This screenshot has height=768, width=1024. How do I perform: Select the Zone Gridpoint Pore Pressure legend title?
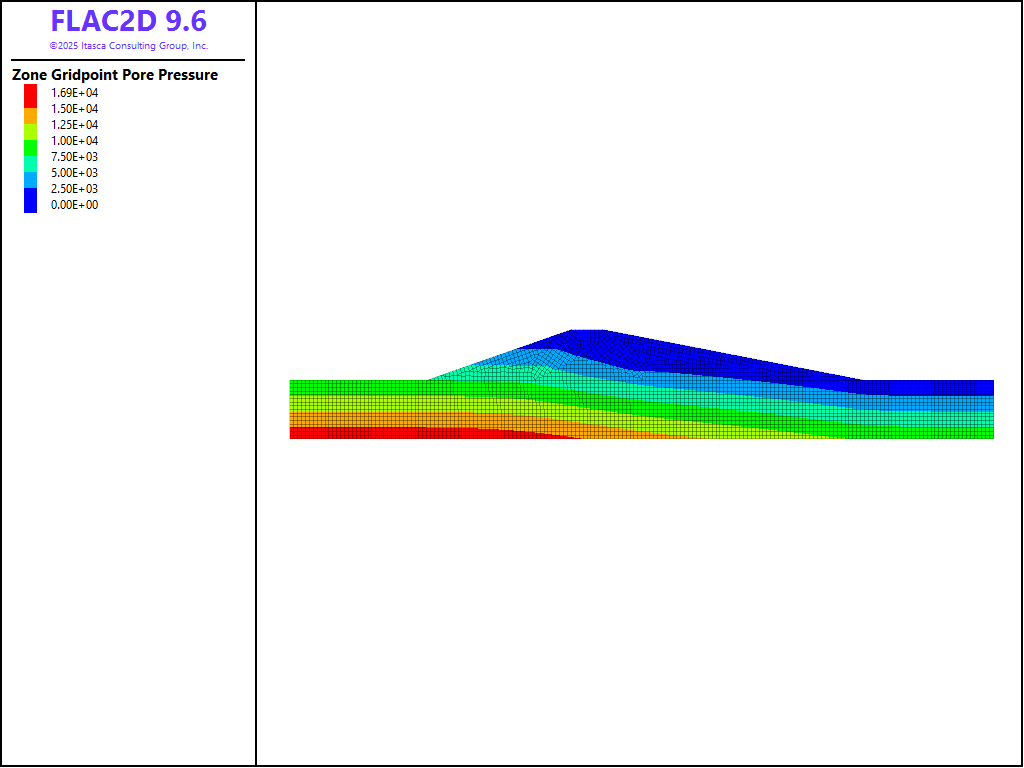(115, 75)
